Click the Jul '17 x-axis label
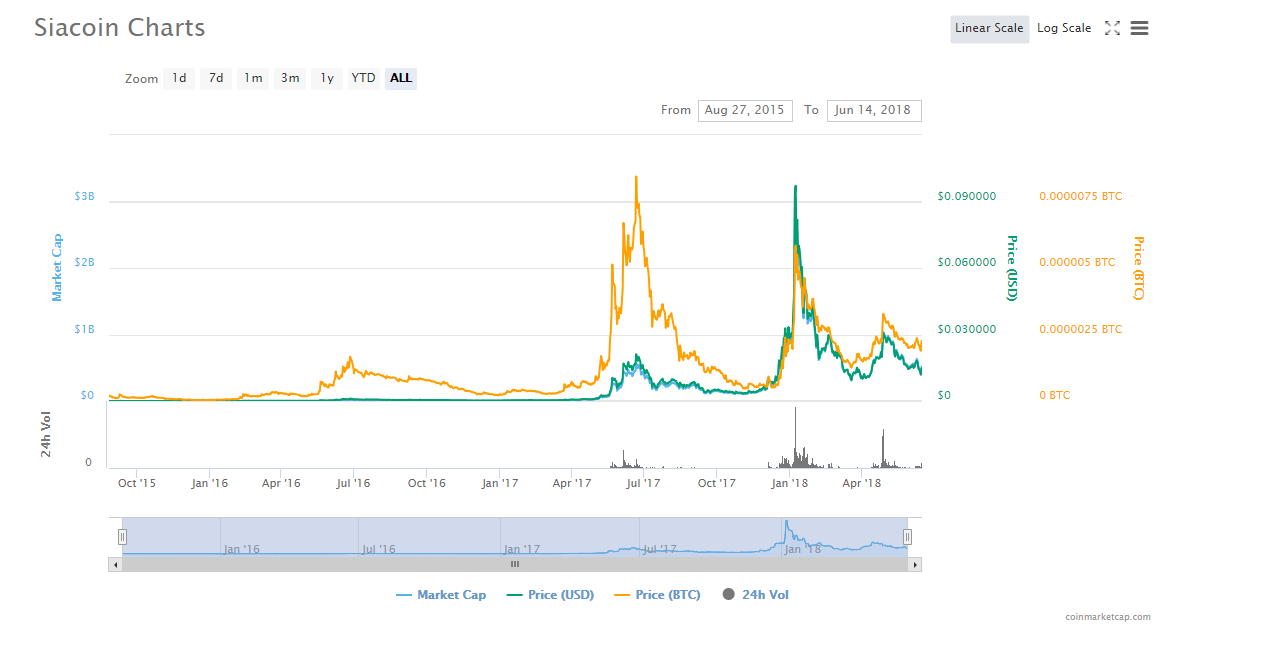Image resolution: width=1261 pixels, height=657 pixels. pyautogui.click(x=643, y=483)
